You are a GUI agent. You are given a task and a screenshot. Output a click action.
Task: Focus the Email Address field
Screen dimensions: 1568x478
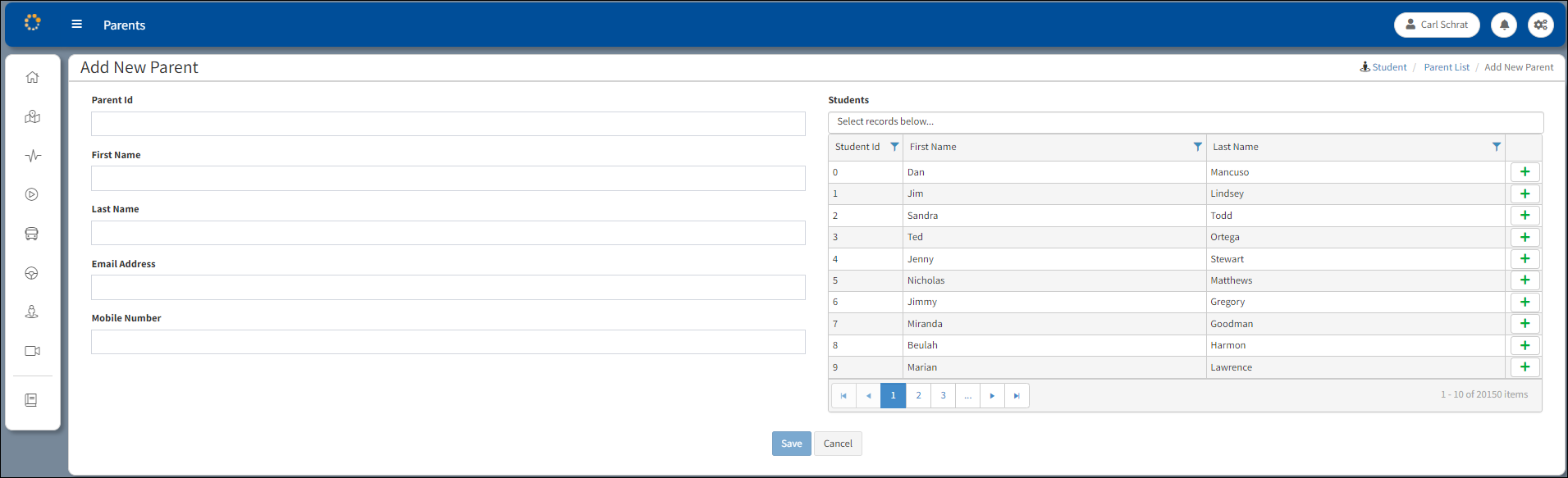(x=448, y=287)
